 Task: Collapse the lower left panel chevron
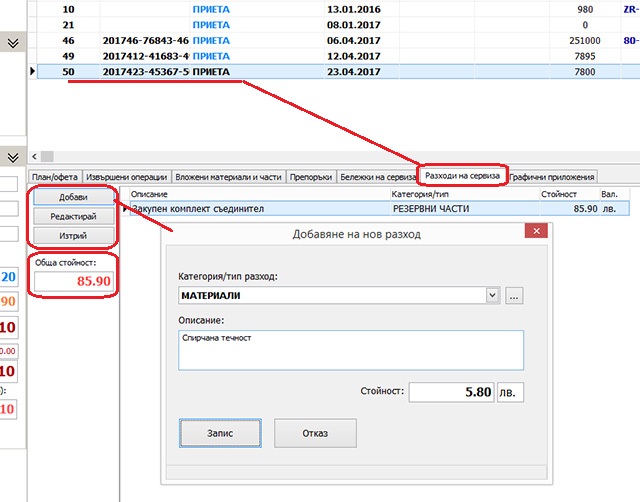tap(13, 157)
